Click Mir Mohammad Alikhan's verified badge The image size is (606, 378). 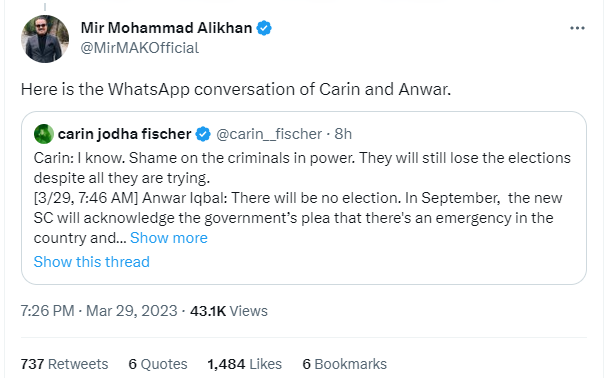(x=264, y=28)
